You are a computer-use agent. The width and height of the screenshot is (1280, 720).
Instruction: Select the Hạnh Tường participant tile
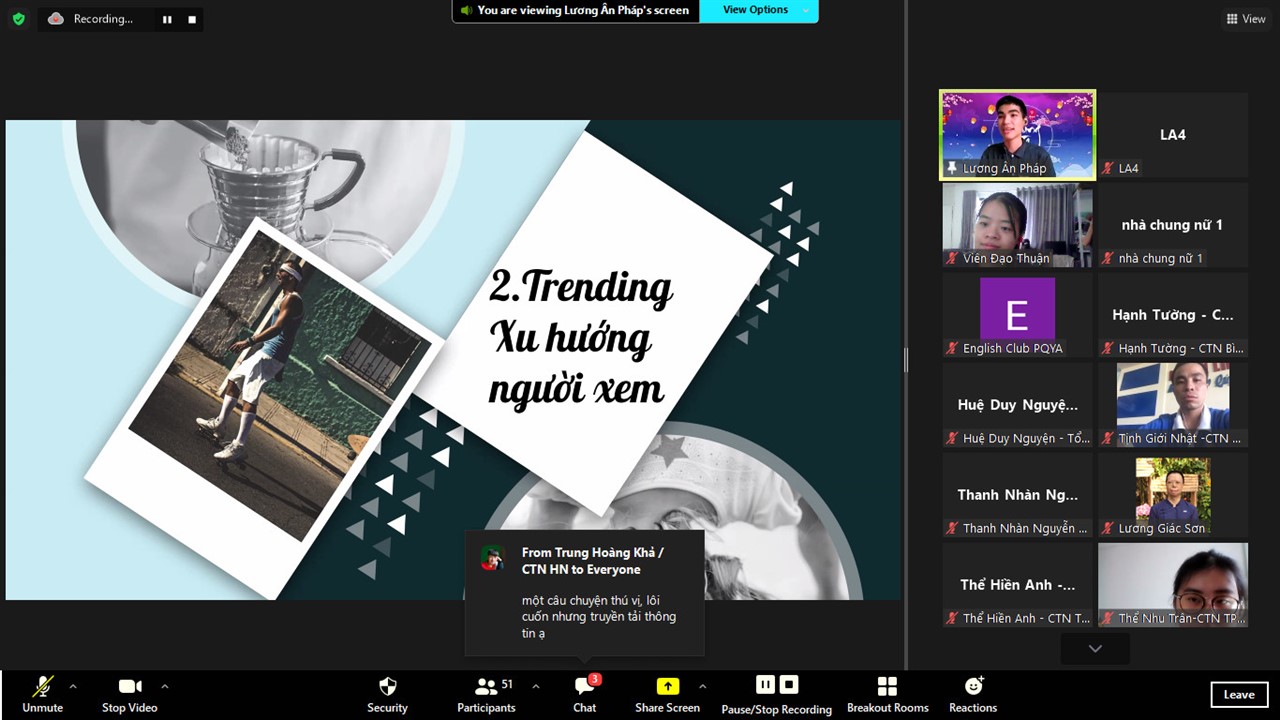pos(1173,315)
